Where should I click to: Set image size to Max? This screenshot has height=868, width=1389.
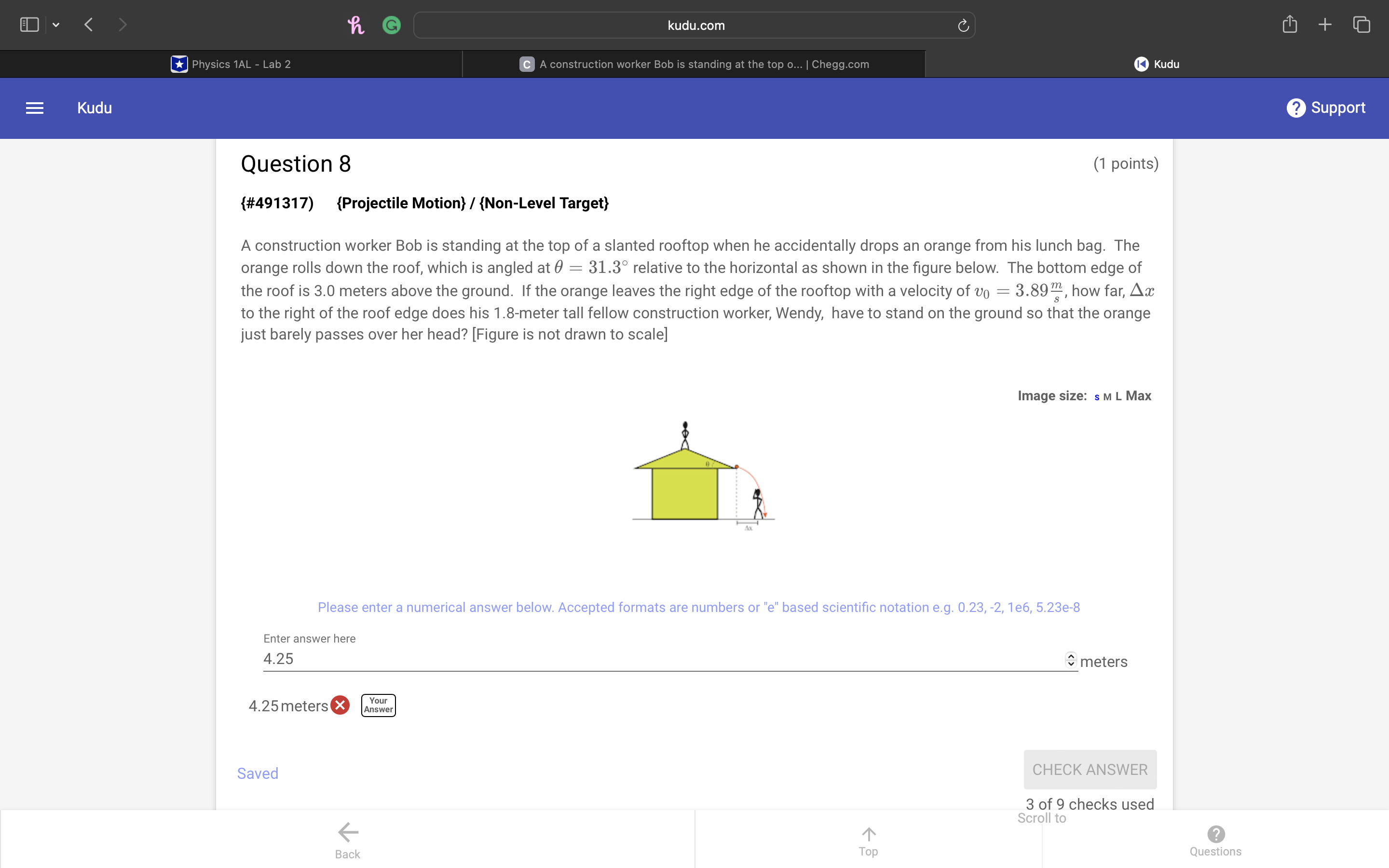pos(1138,395)
